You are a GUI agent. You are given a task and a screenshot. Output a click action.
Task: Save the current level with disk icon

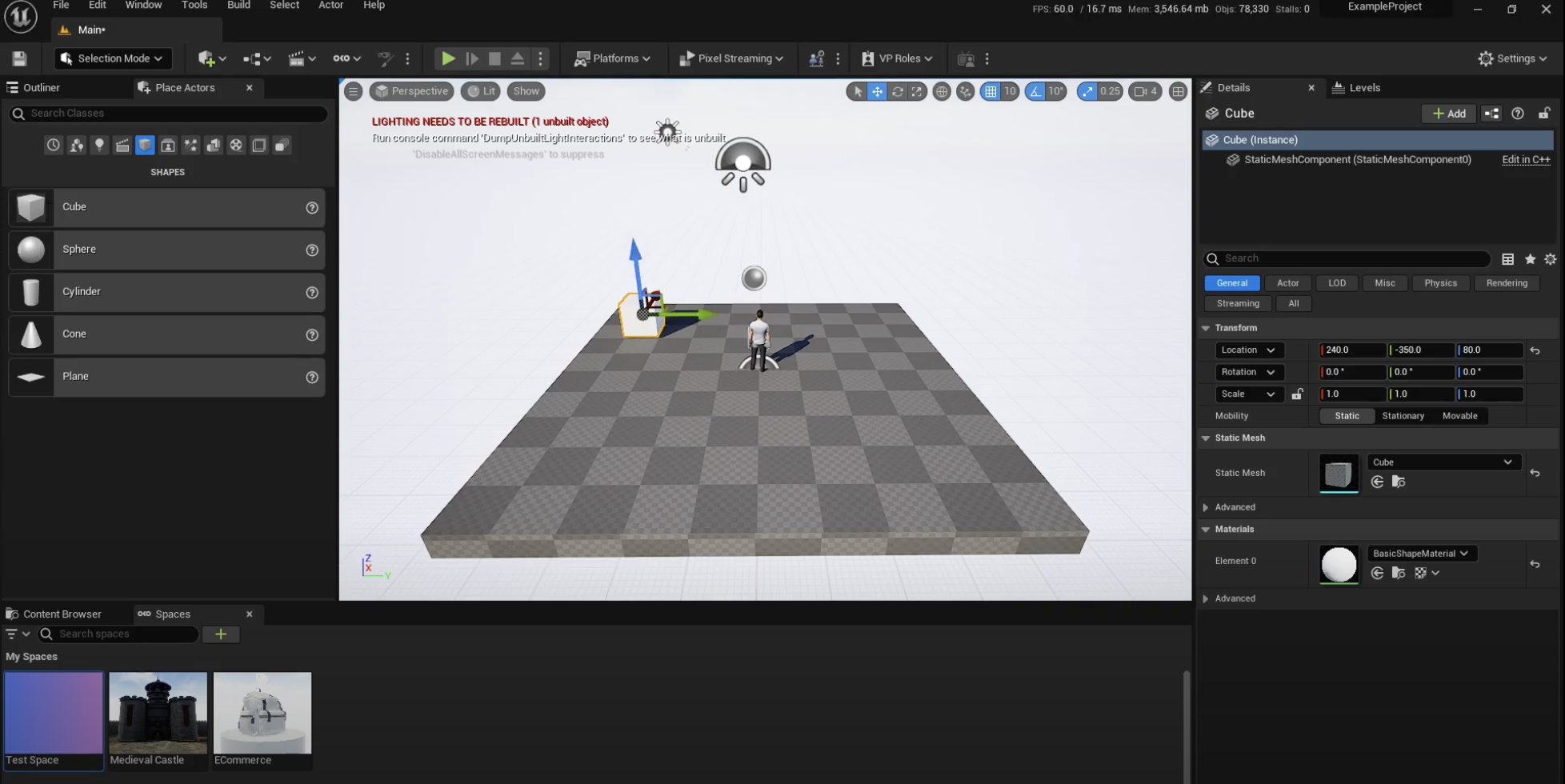coord(20,58)
